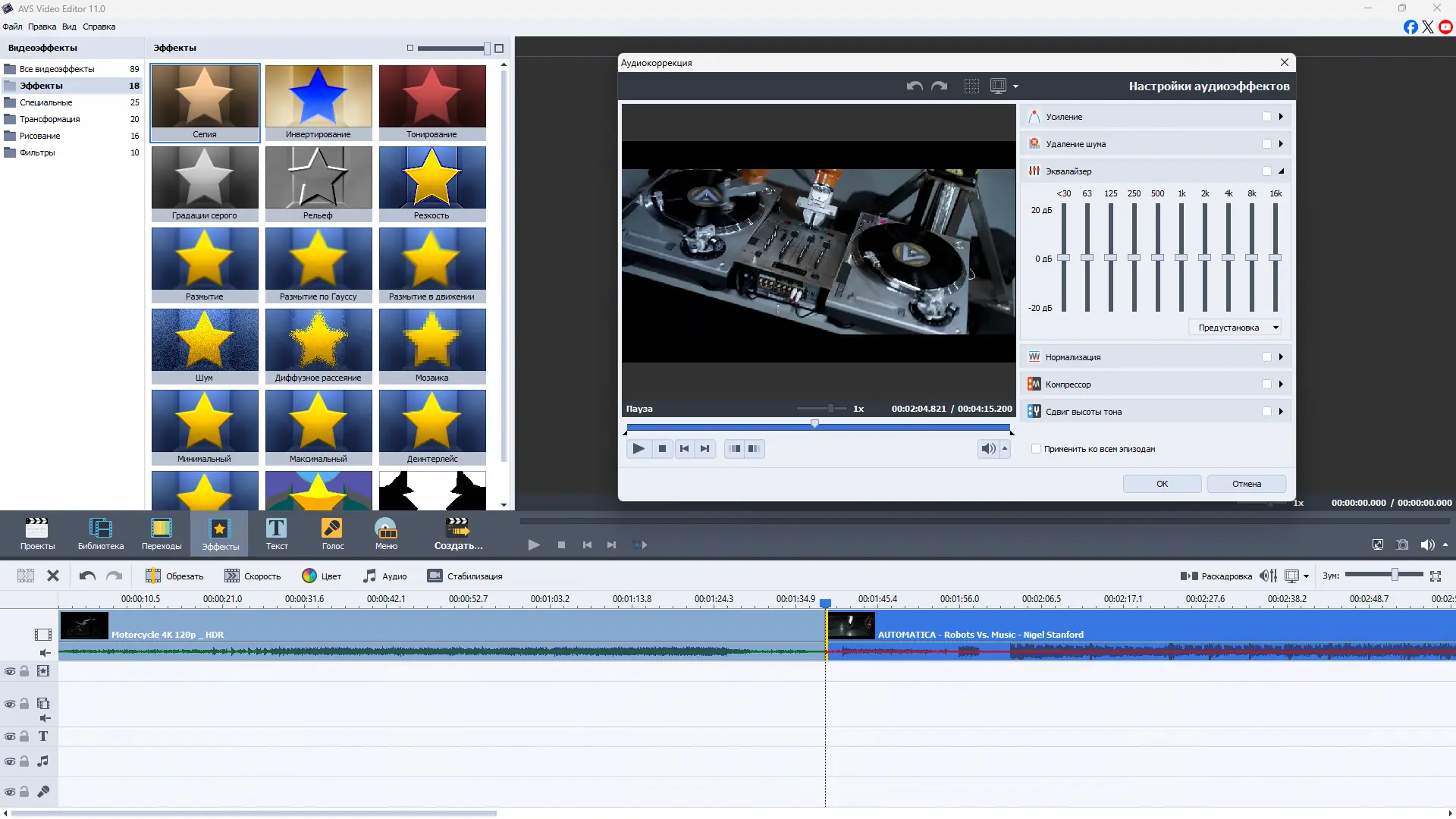Enable the Усиление (Amplify) effect checkbox
This screenshot has width=1456, height=819.
1266,117
